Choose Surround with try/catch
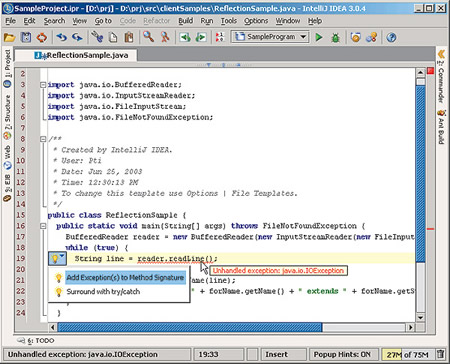Viewport: 450px width, 364px height. coord(103,292)
